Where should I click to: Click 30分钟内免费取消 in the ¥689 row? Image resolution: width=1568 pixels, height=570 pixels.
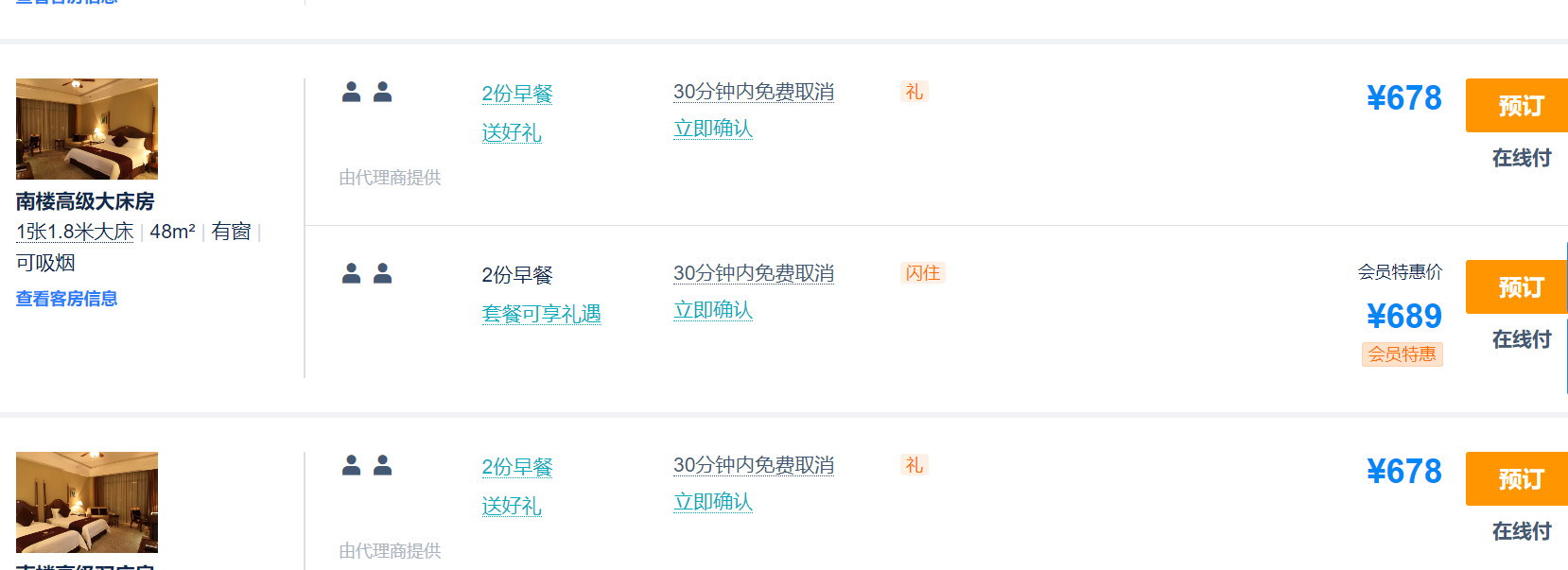coord(753,273)
